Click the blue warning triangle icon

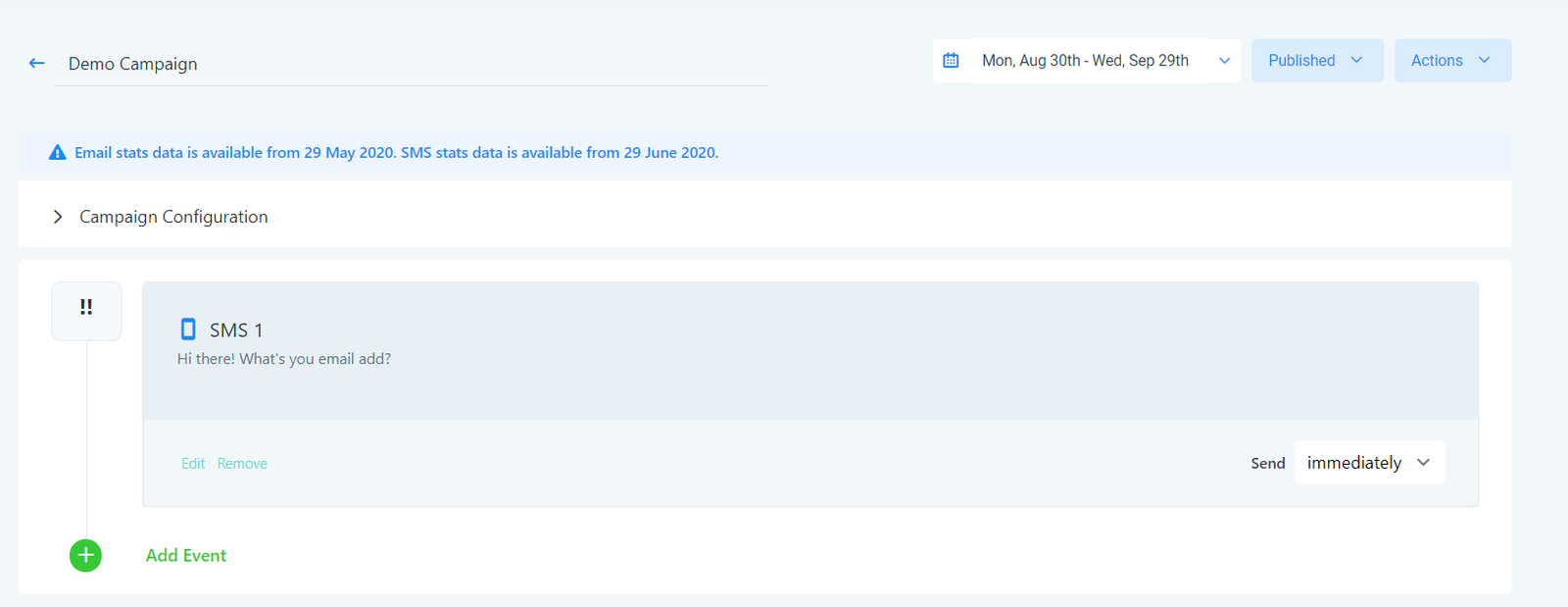pyautogui.click(x=58, y=153)
